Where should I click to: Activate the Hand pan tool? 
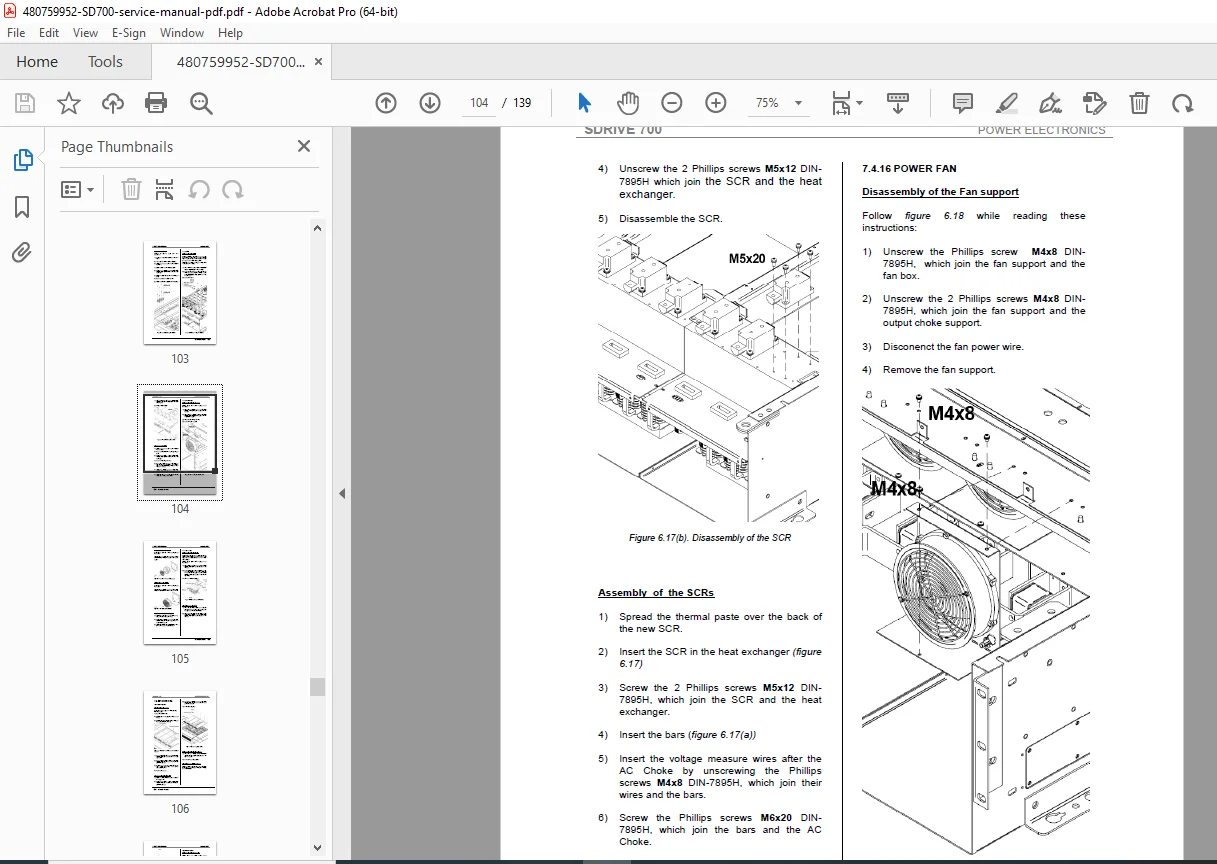click(x=627, y=103)
